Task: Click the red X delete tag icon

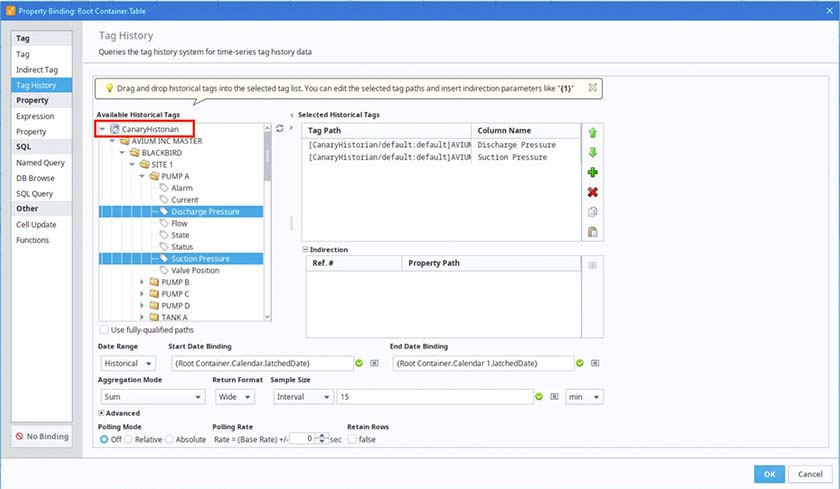Action: pos(593,192)
